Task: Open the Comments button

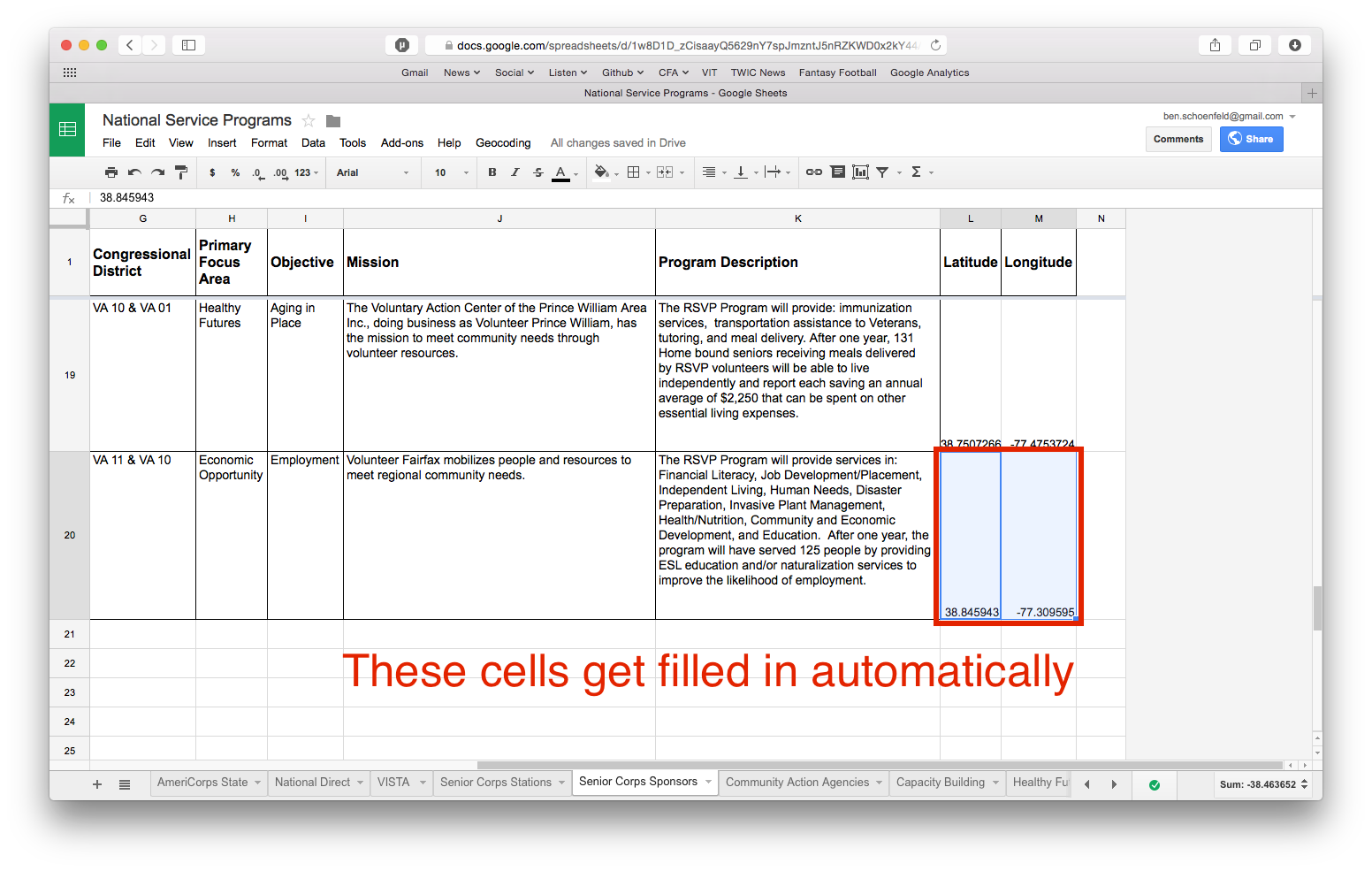Action: point(1178,139)
